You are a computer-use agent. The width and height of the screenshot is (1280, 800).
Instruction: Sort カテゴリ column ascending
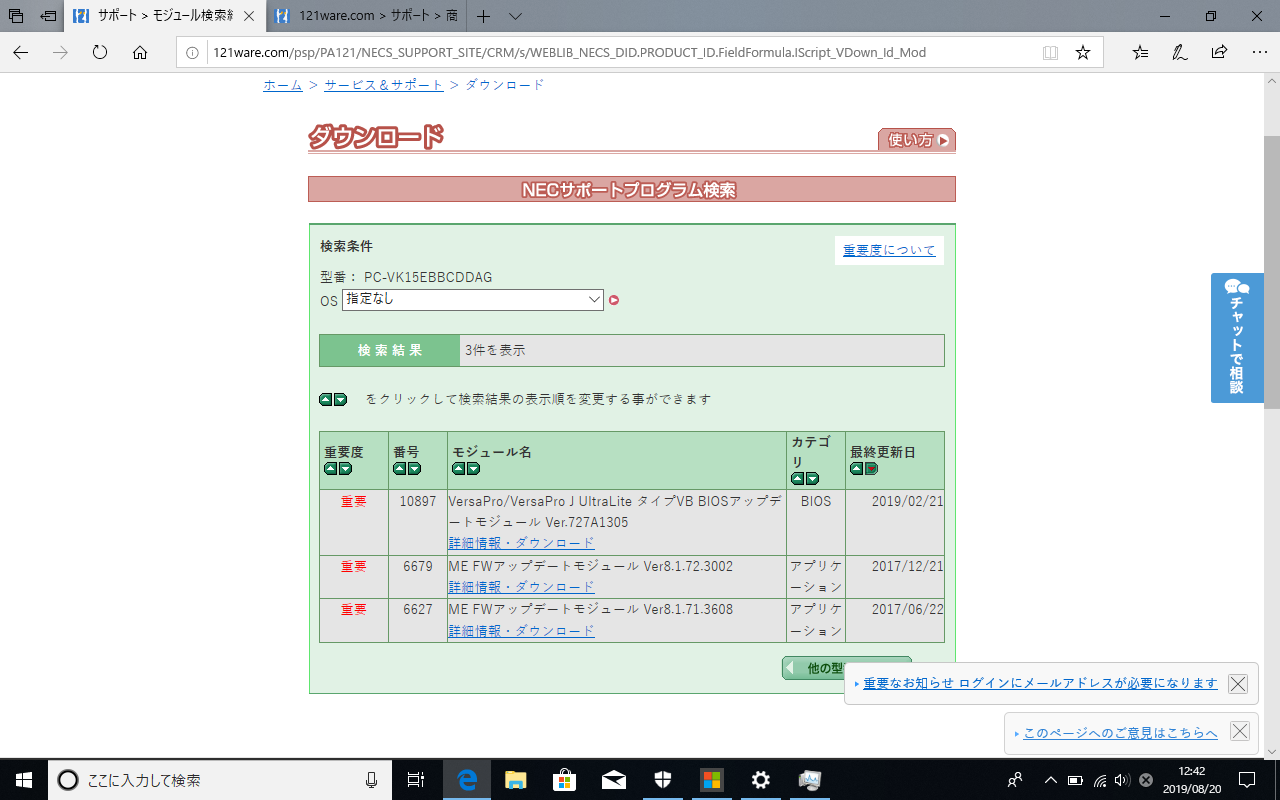click(797, 479)
